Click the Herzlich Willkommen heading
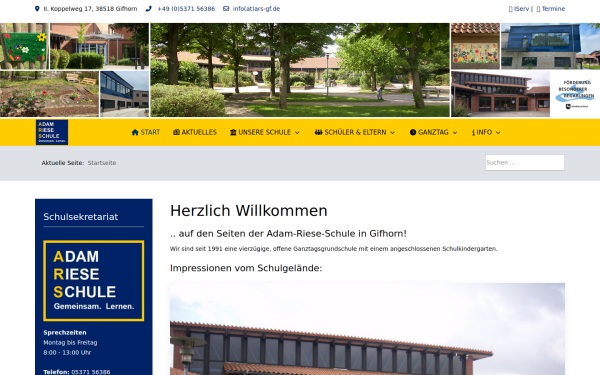This screenshot has height=375, width=600. [x=249, y=211]
